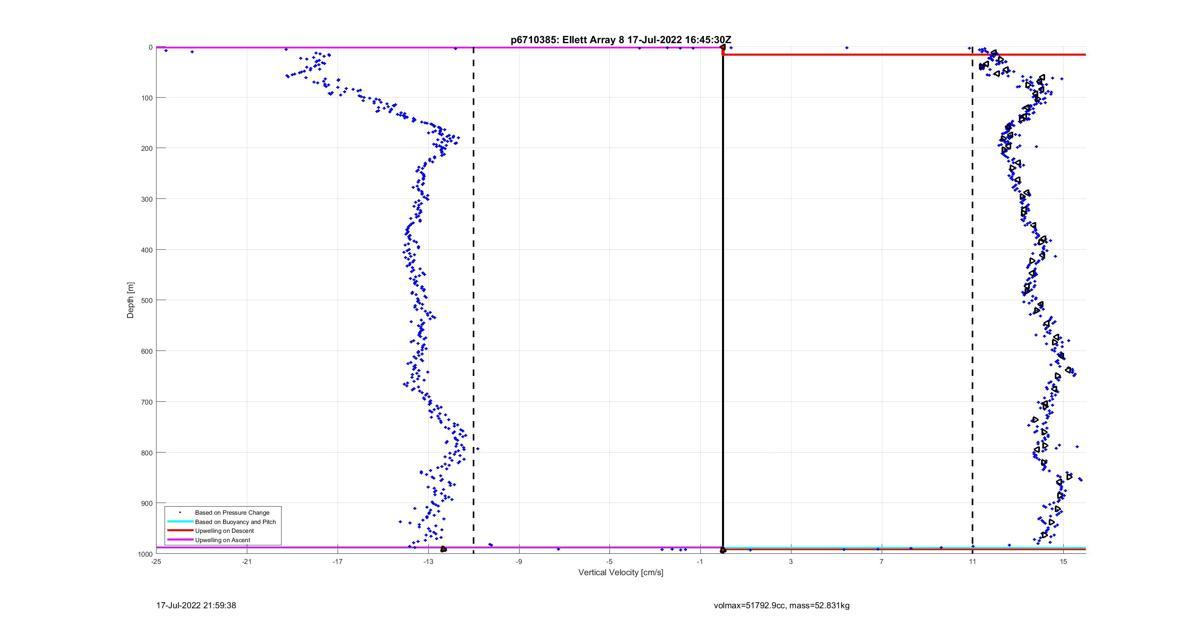Click the timestamp '17-Jul-2022 21:59:38'

click(196, 605)
